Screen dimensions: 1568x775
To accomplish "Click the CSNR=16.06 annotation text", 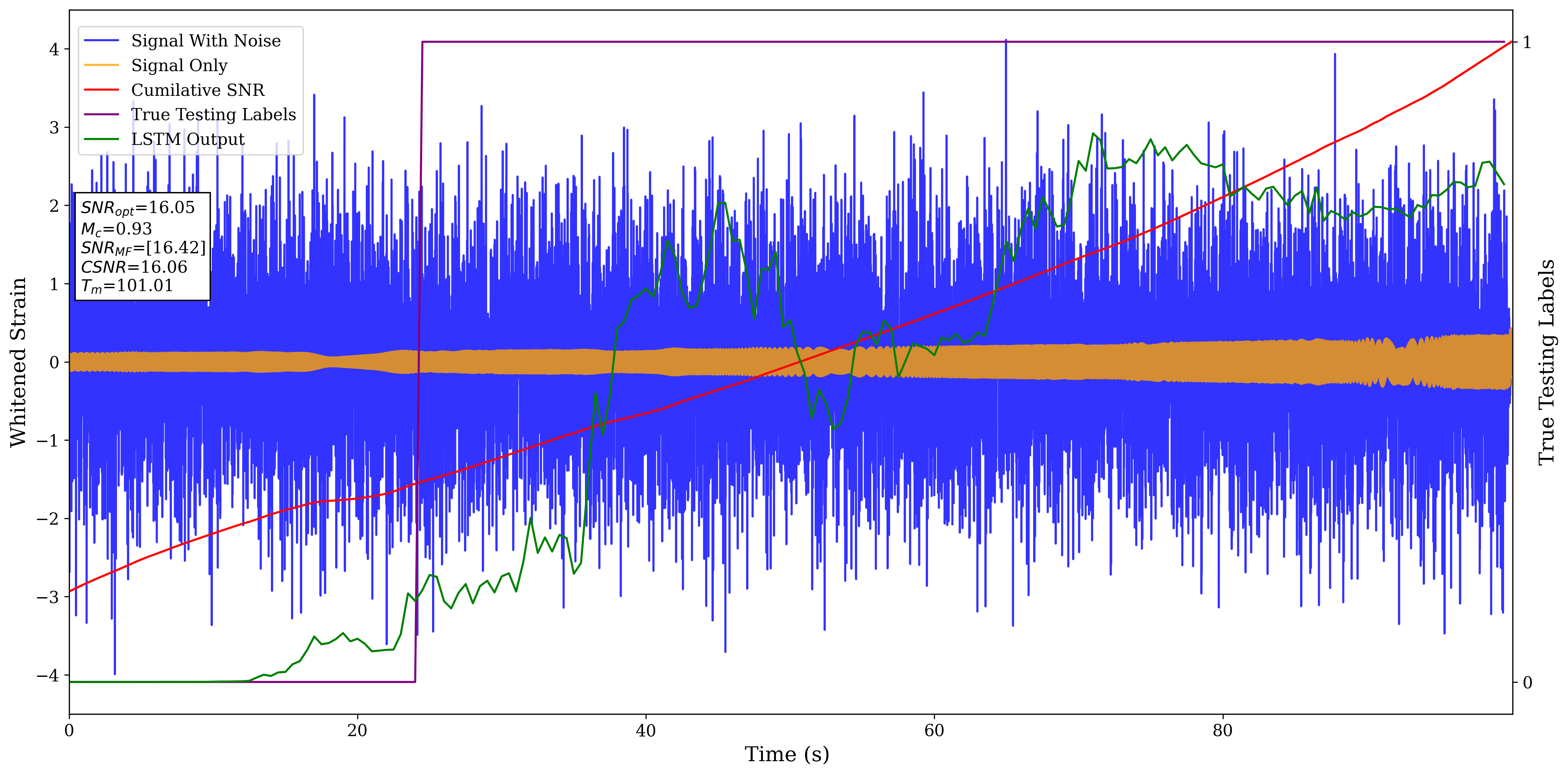I will pyautogui.click(x=134, y=267).
